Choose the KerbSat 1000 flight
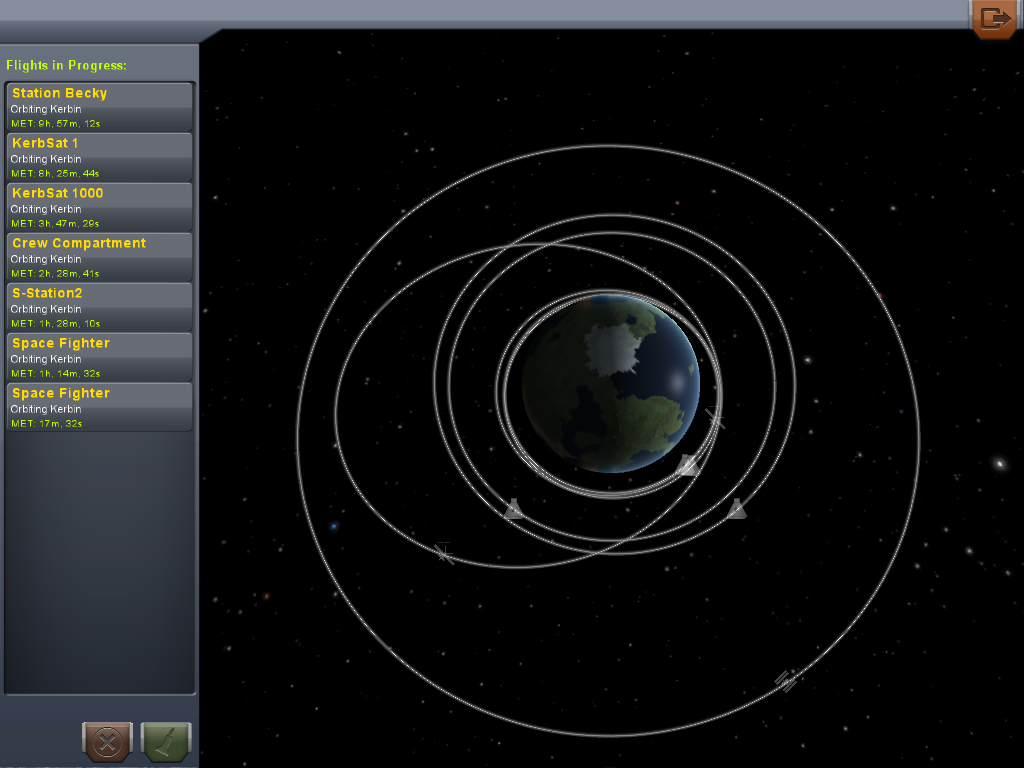Viewport: 1024px width, 768px height. click(99, 207)
